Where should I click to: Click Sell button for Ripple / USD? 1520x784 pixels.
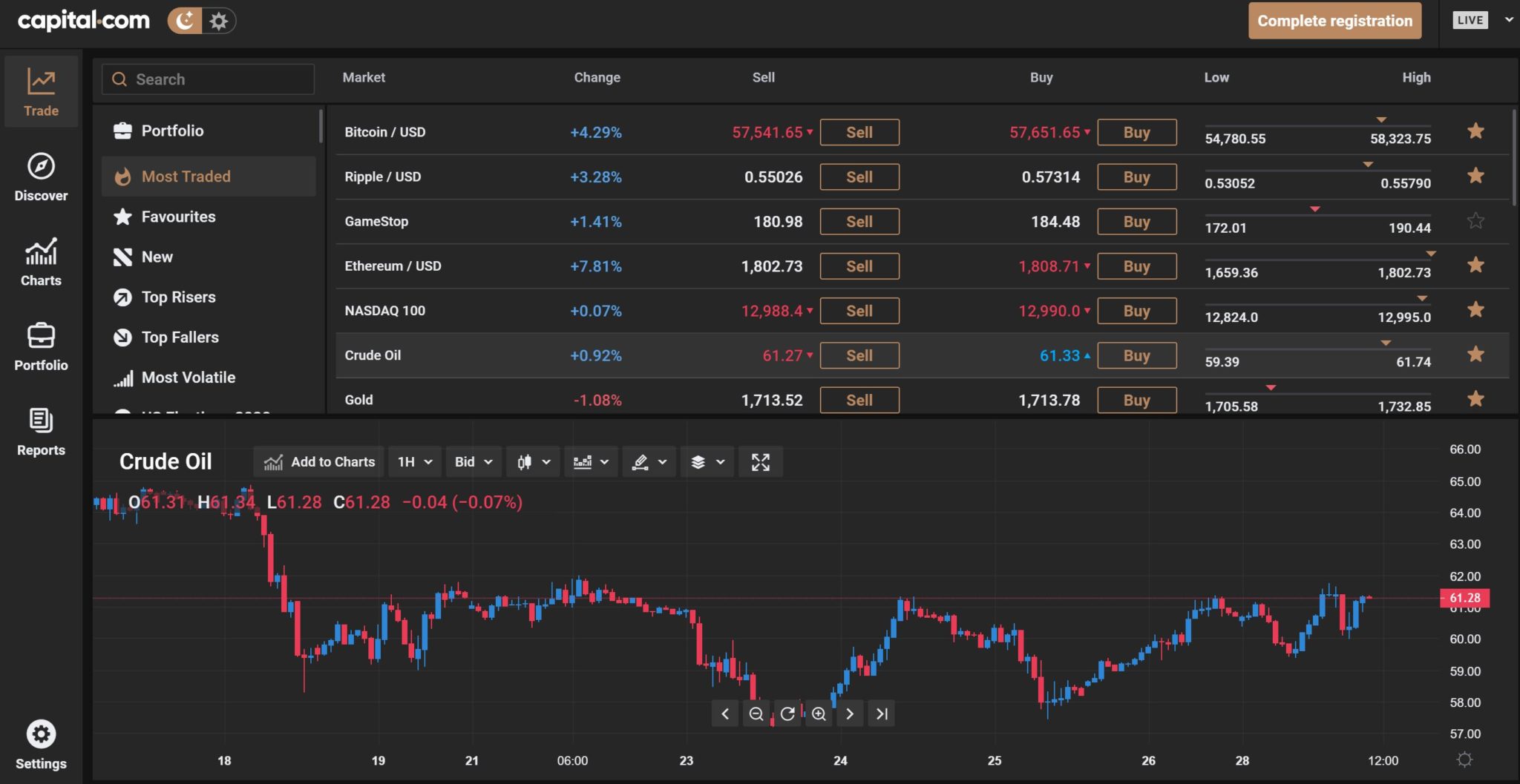[x=859, y=177]
